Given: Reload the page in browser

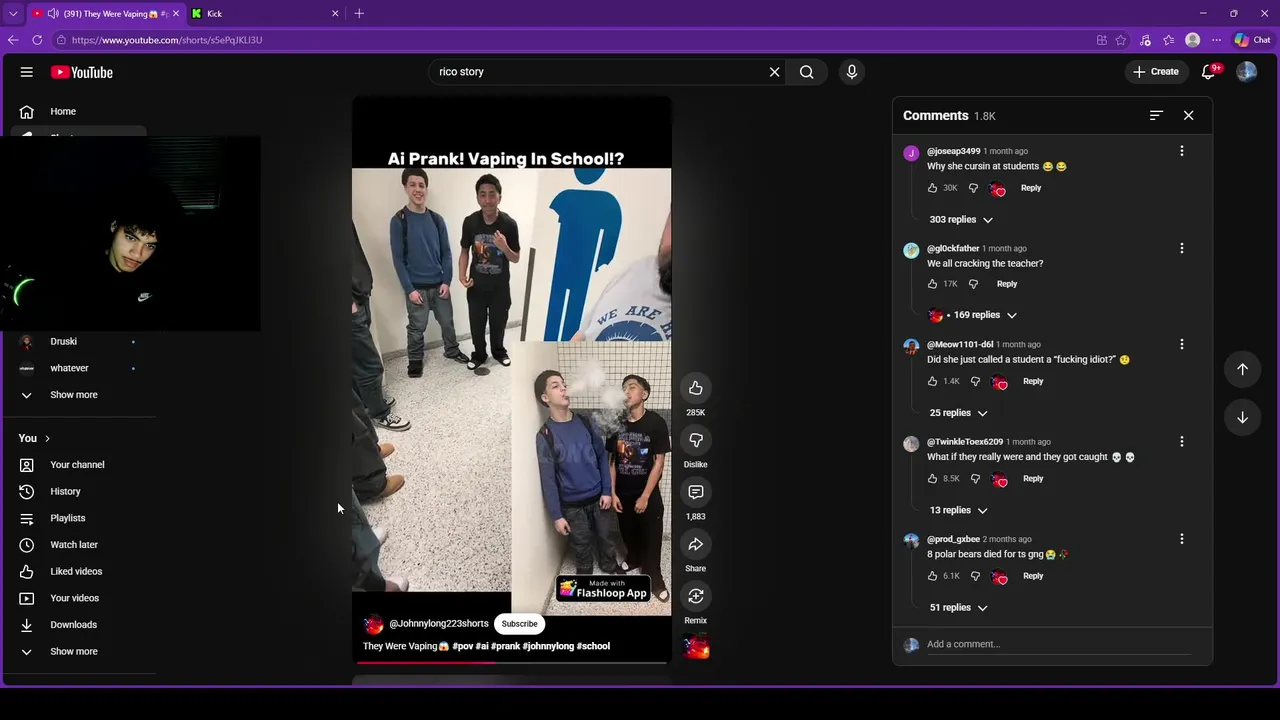Looking at the screenshot, I should 37,40.
